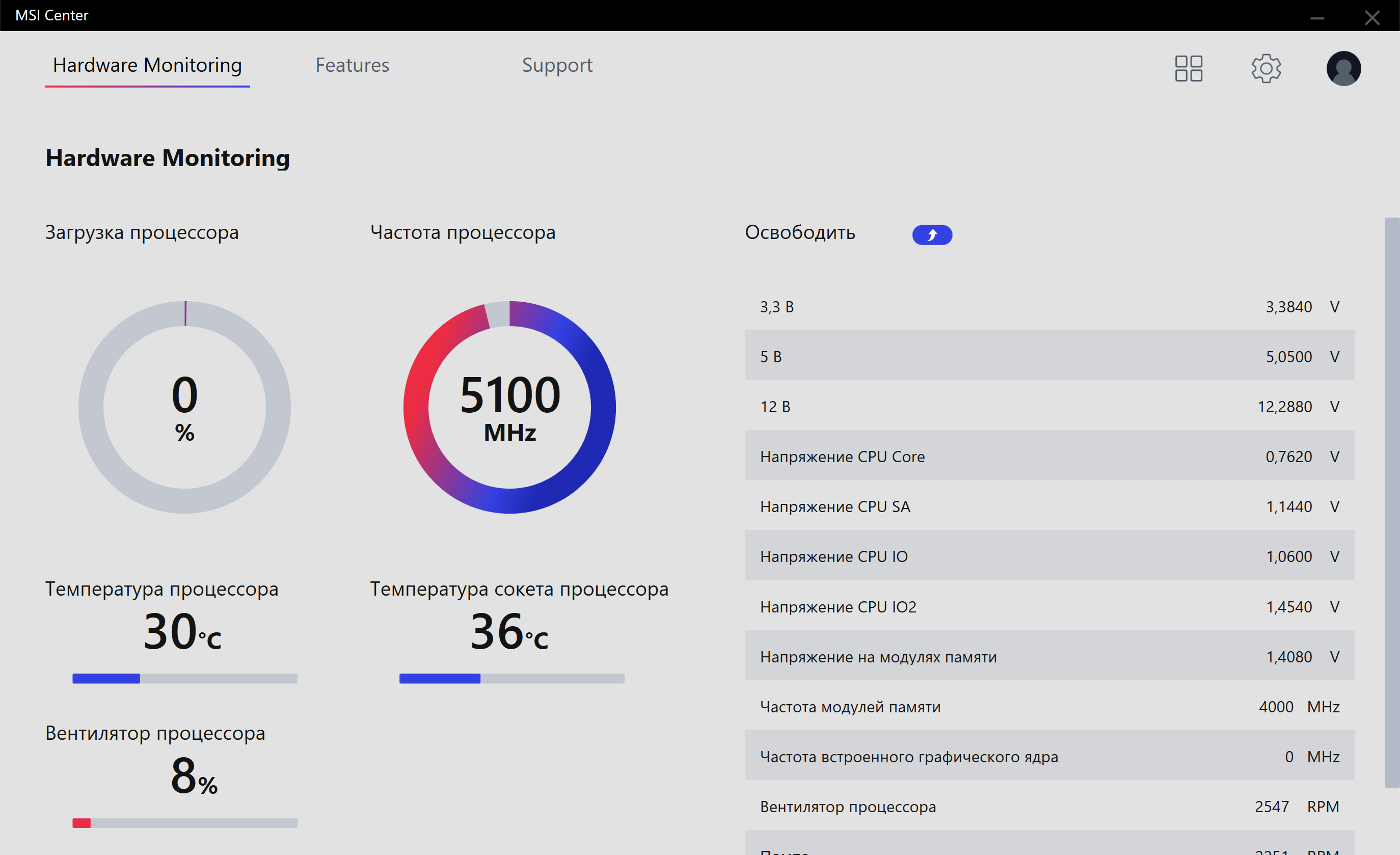The height and width of the screenshot is (855, 1400).
Task: Click the CPU socket temperature bar
Action: coord(511,678)
